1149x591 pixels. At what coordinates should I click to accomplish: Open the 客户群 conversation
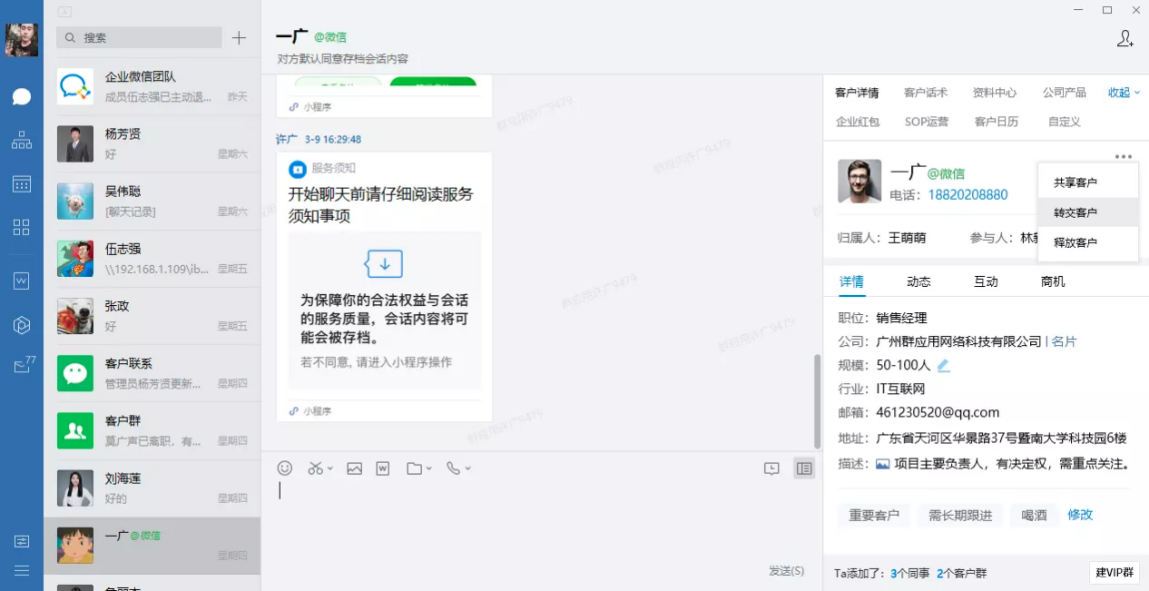152,431
